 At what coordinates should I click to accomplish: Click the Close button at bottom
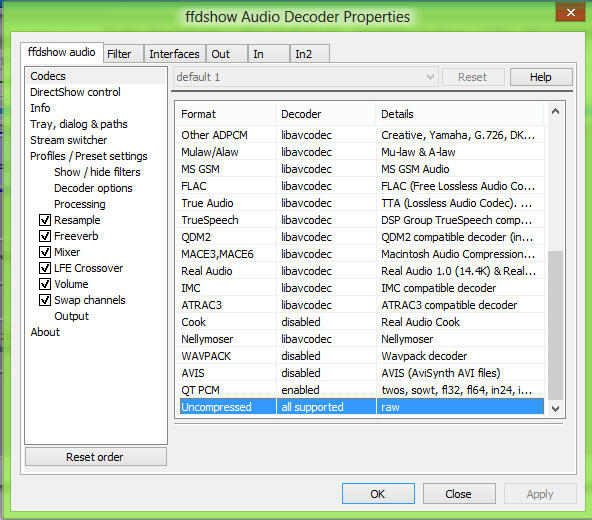(459, 494)
